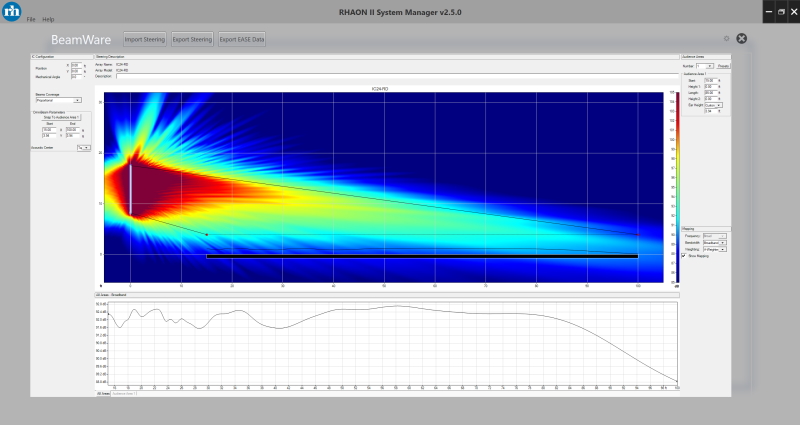Screen dimensions: 800x425
Task: Click the RH logo icon
Action: coord(11,9)
